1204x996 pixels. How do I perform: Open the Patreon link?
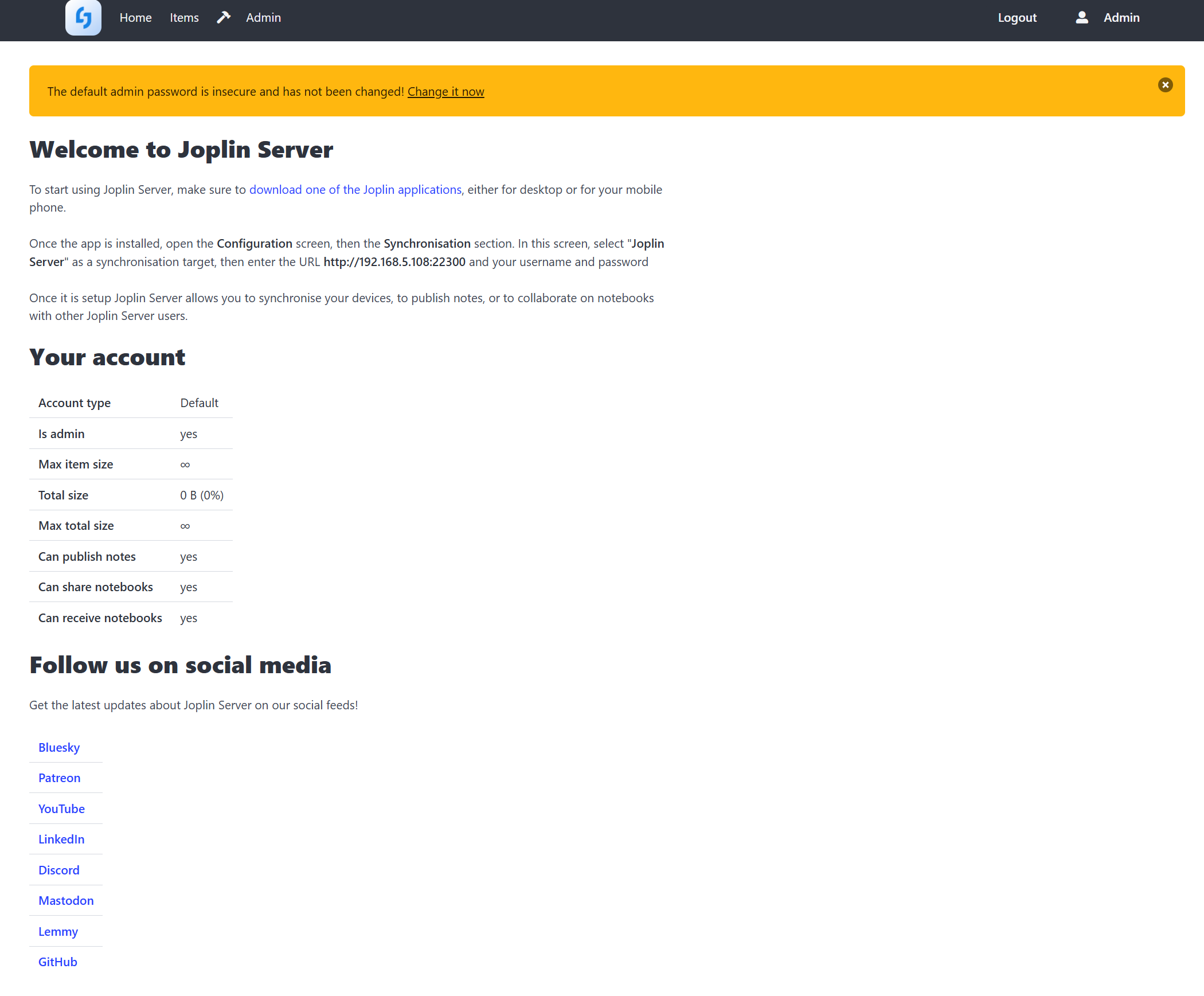tap(59, 778)
